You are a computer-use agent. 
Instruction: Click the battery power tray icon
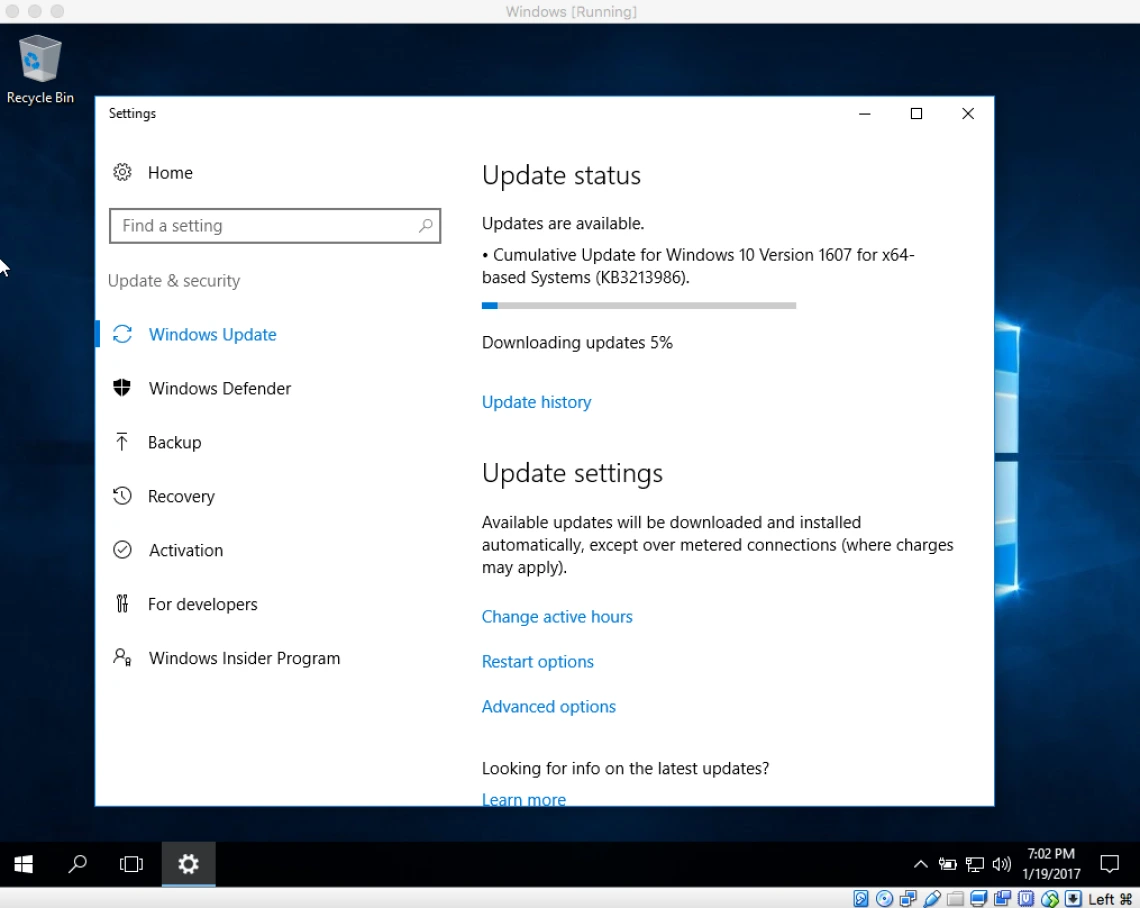click(947, 864)
